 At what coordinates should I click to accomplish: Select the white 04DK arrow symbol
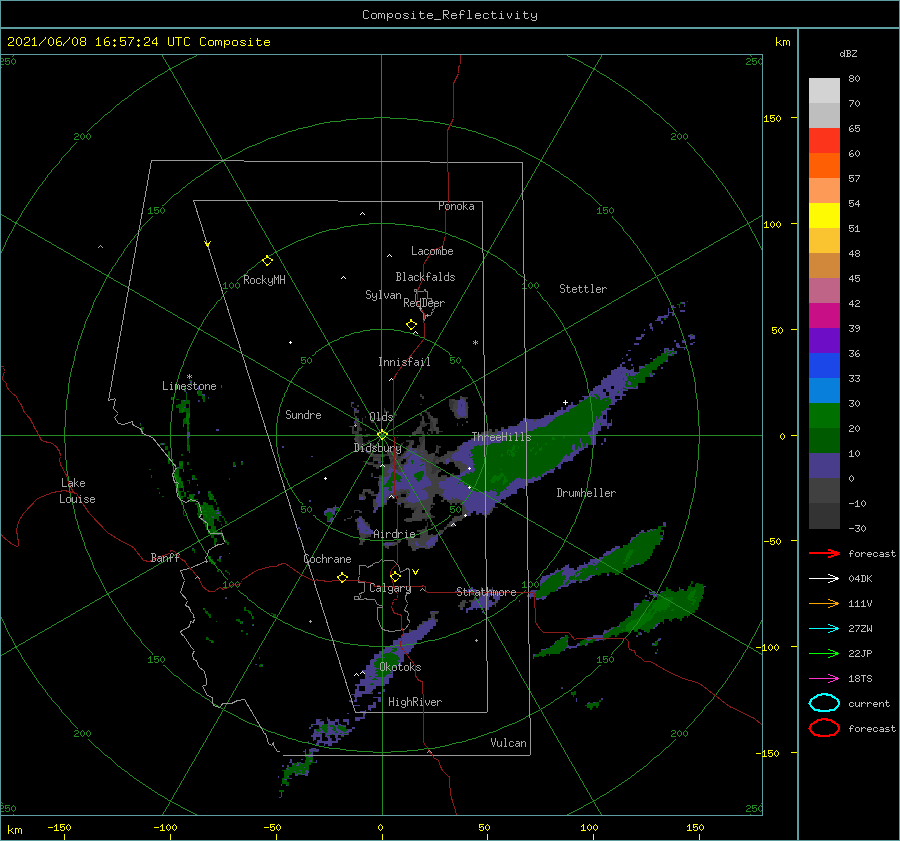[x=824, y=579]
